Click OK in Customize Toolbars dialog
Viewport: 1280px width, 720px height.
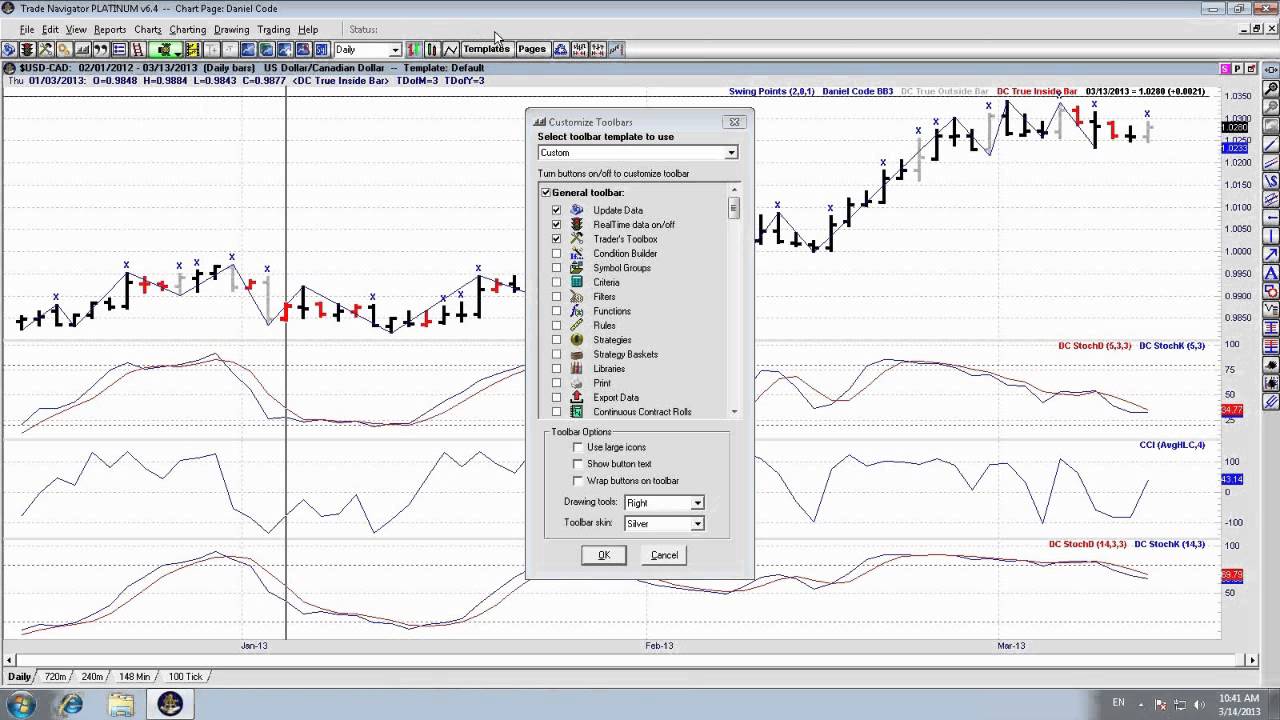pos(604,555)
